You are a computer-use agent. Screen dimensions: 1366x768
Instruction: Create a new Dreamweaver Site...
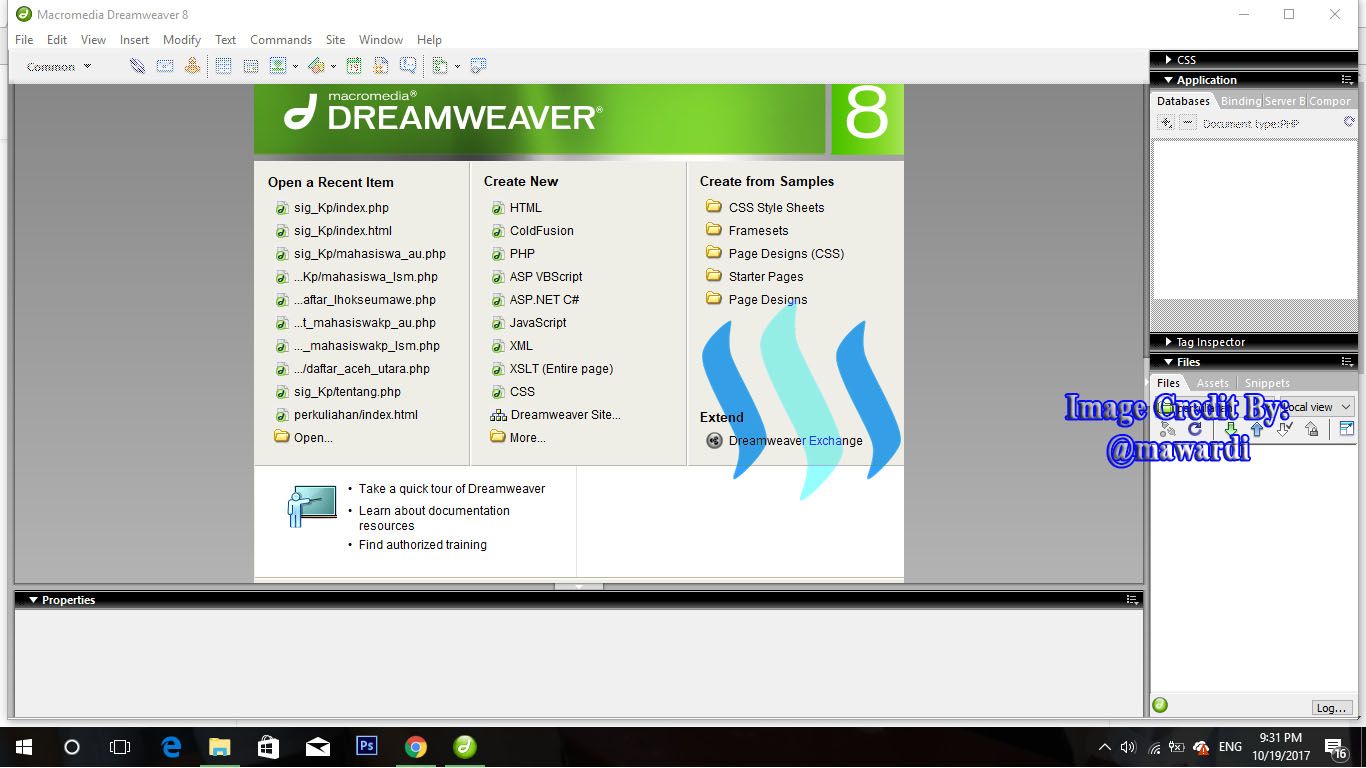tap(555, 415)
